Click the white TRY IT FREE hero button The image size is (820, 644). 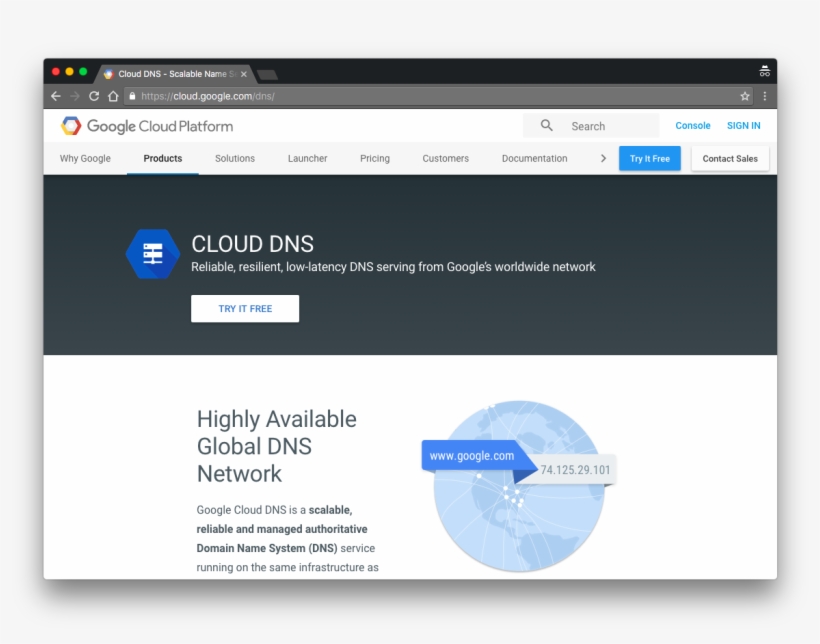tap(245, 309)
